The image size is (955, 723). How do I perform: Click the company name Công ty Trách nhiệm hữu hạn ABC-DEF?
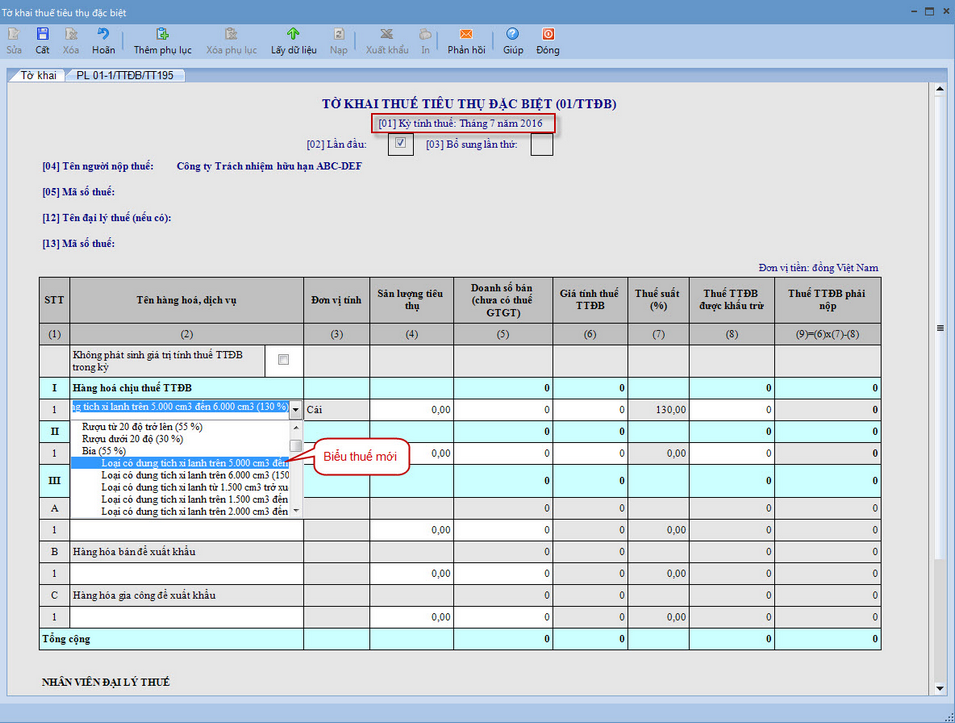269,166
